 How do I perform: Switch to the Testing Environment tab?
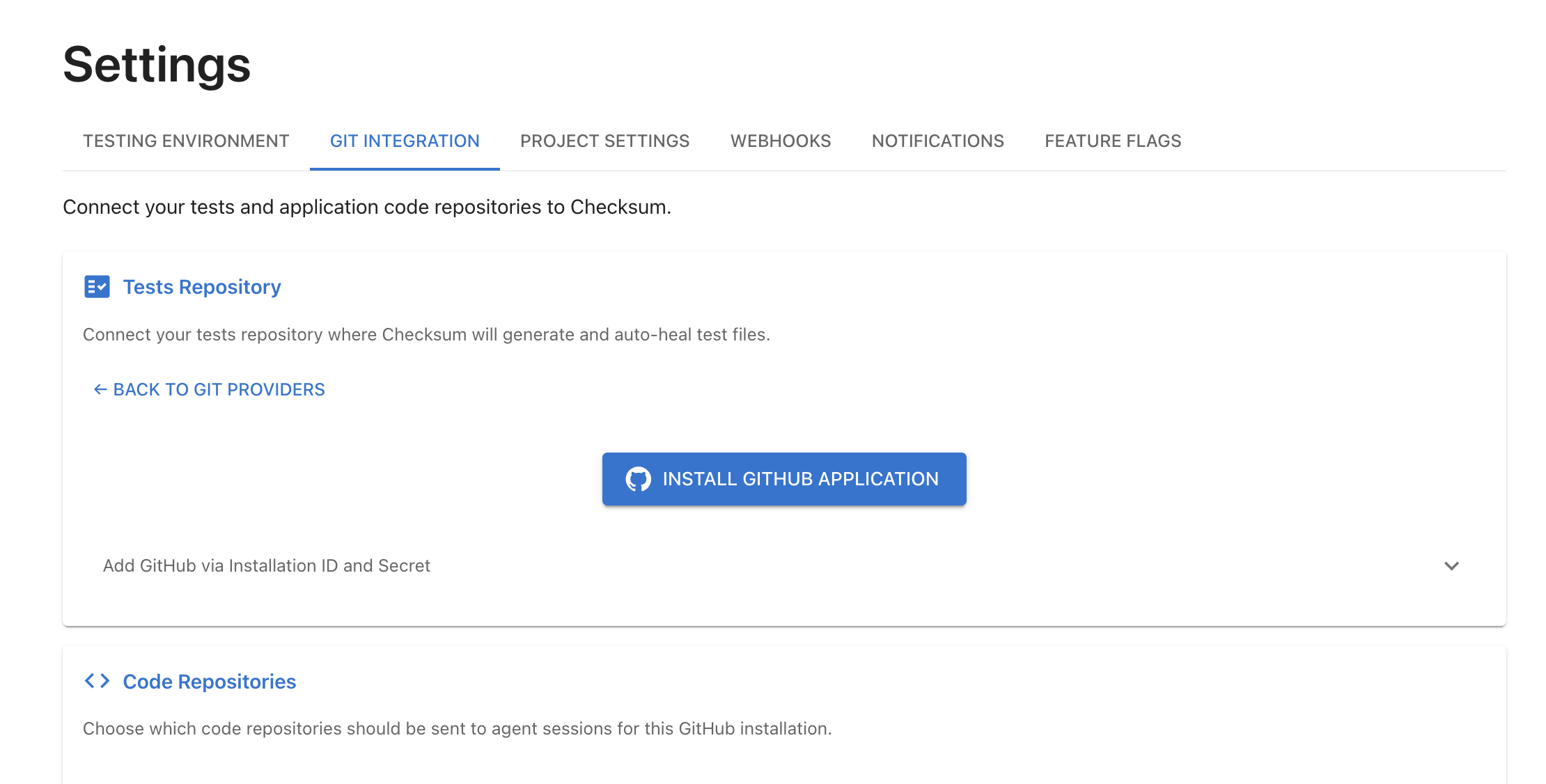pyautogui.click(x=186, y=141)
